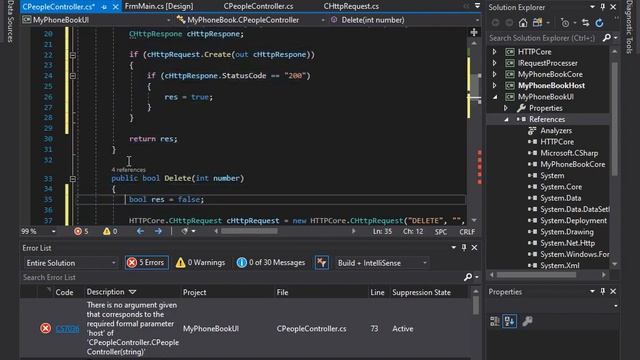640x360 pixels.
Task: Expand the HTTPCore project node
Action: point(494,52)
